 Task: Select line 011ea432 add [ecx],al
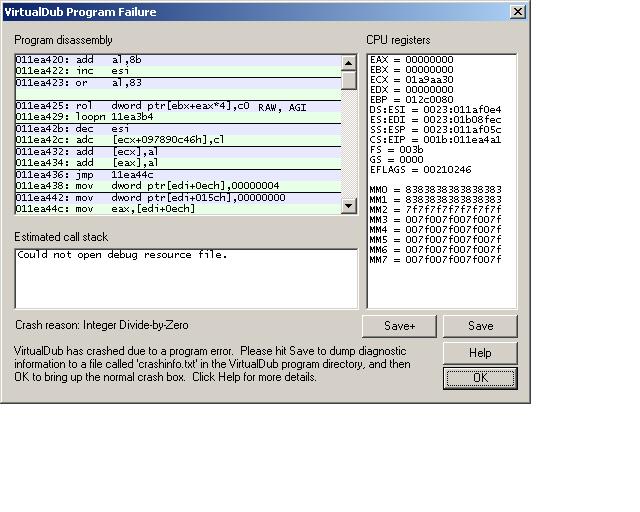pos(178,152)
